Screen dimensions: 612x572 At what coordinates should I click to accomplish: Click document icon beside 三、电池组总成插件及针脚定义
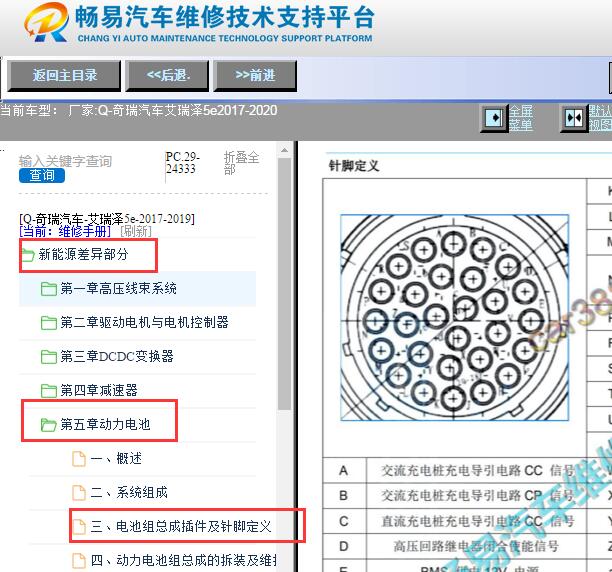[x=79, y=526]
